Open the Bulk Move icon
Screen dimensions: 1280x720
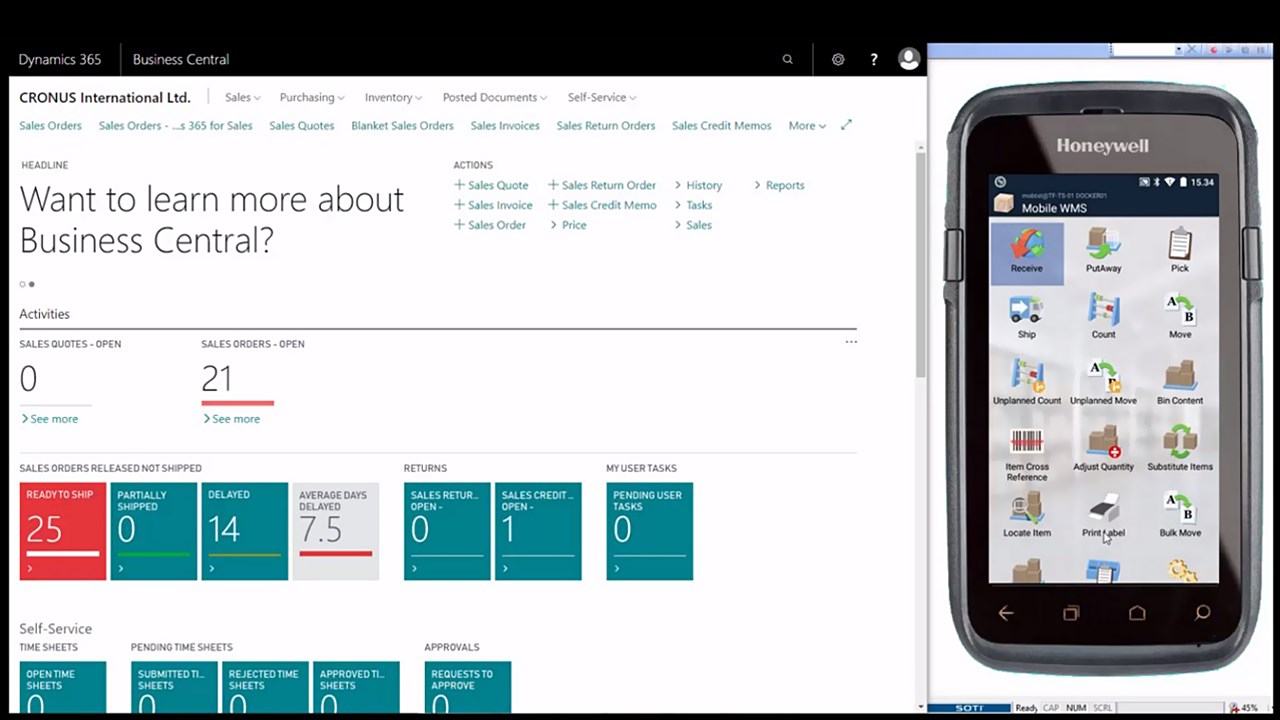click(x=1180, y=516)
